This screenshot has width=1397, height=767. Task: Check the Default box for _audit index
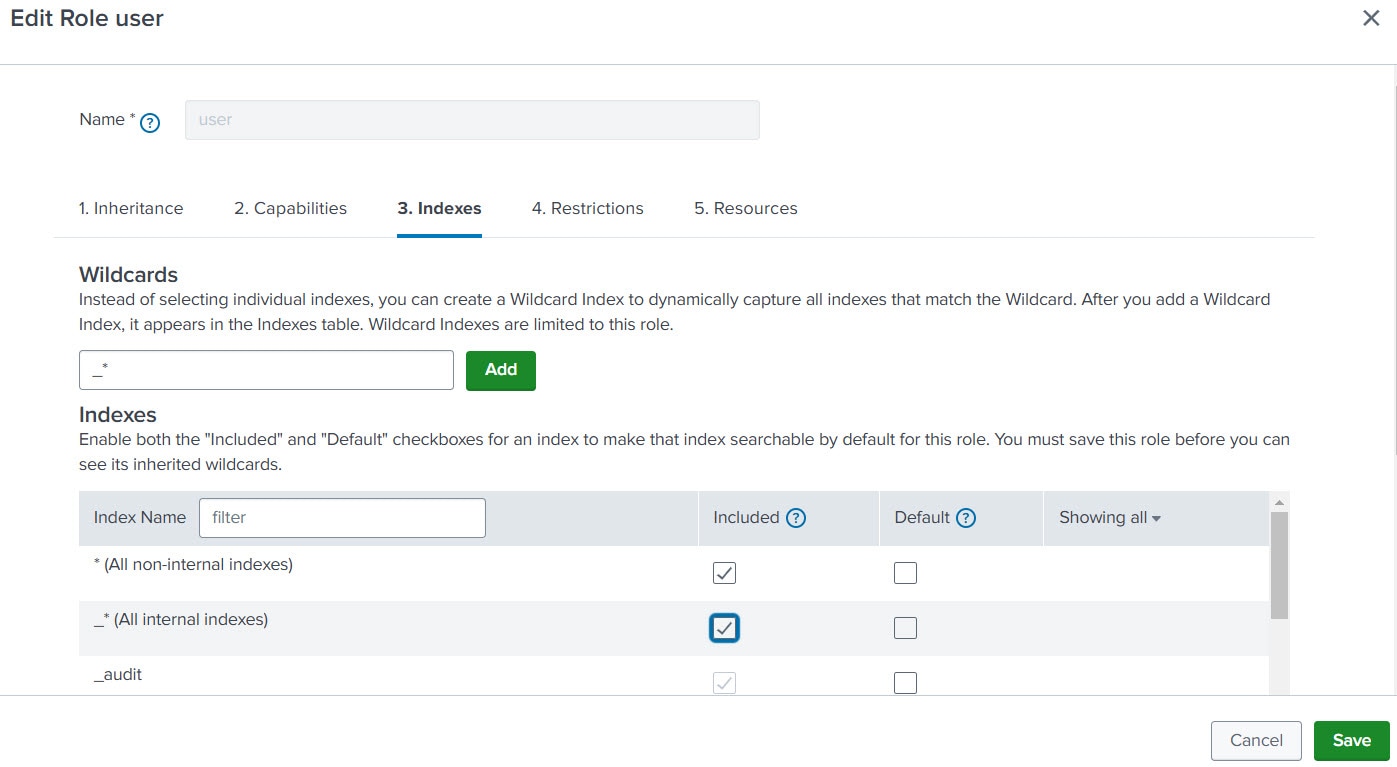coord(905,683)
